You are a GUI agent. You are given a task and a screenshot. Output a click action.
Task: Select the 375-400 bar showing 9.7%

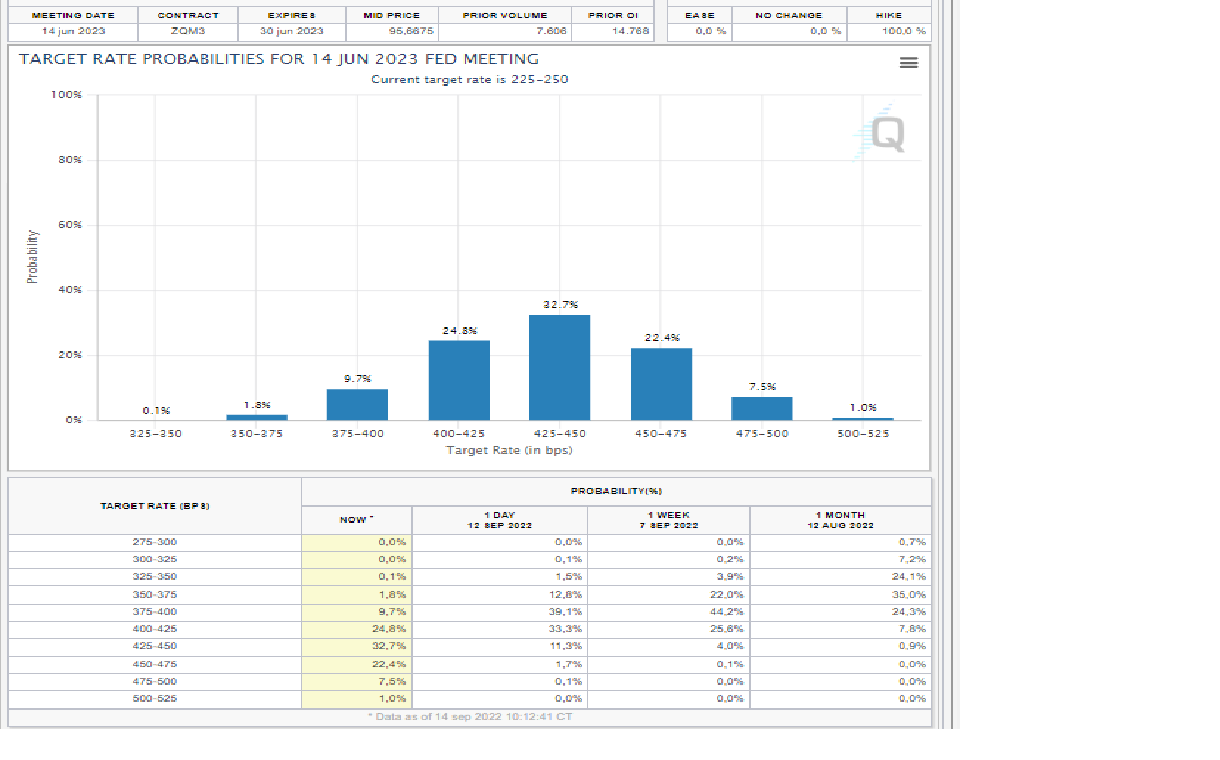click(357, 404)
